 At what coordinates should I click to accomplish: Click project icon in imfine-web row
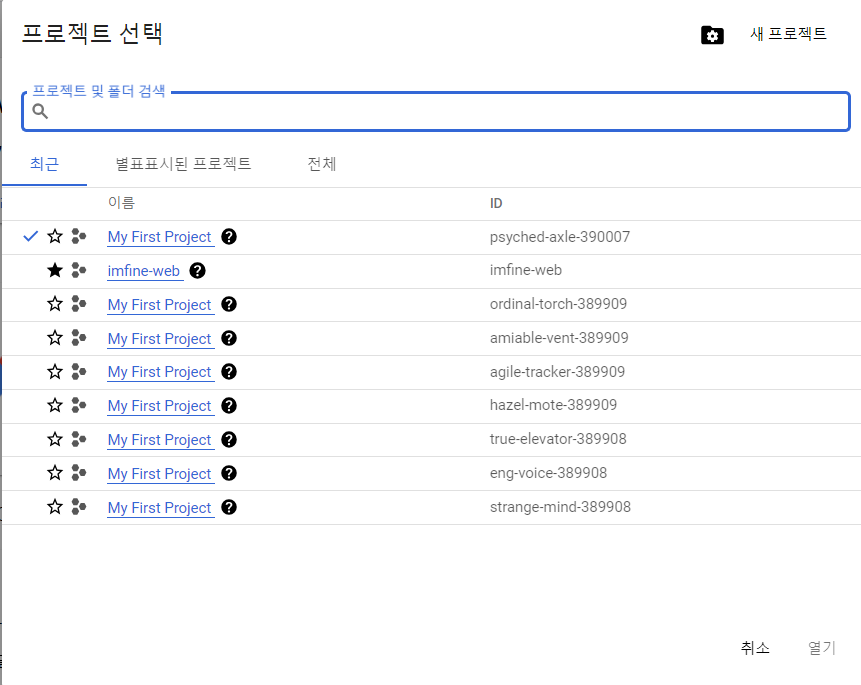click(x=79, y=270)
